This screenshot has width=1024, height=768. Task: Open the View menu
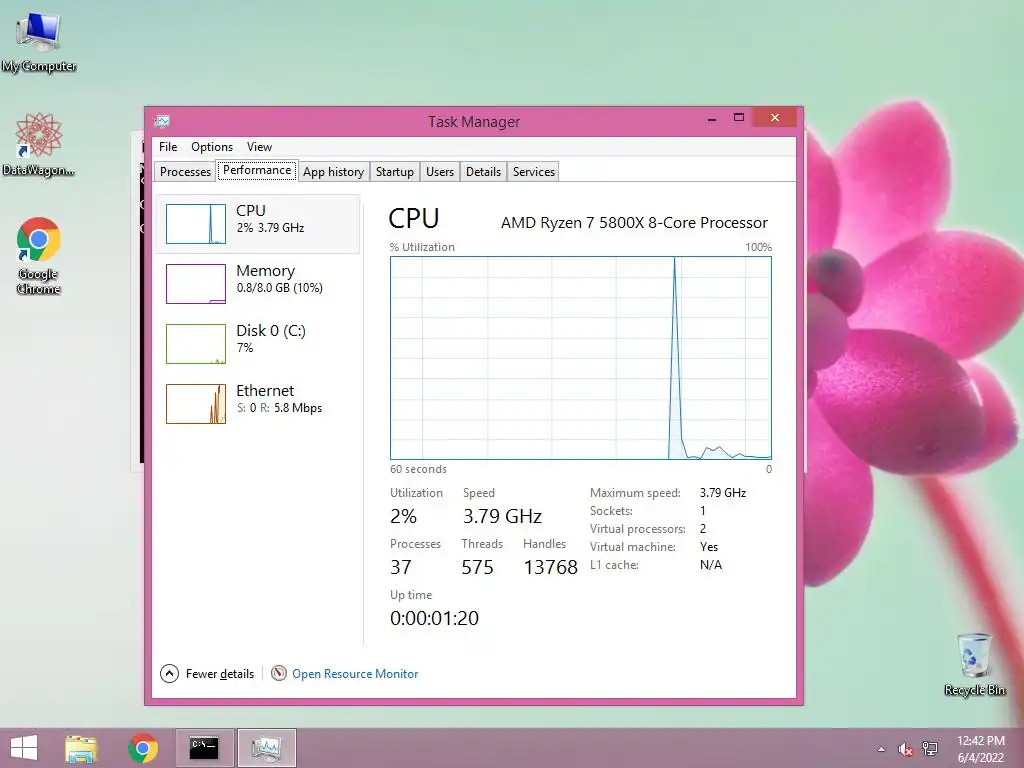click(x=259, y=147)
